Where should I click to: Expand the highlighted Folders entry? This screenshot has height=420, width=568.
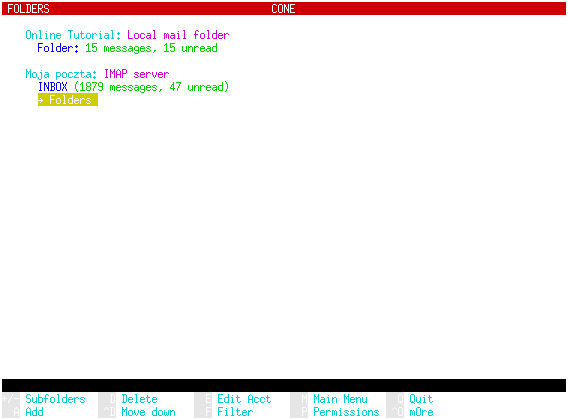coord(68,100)
